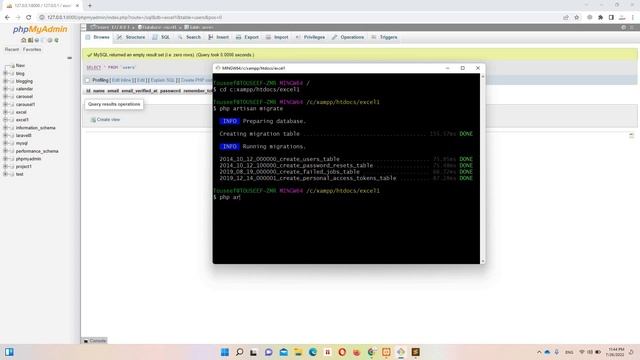Select New database entry in tree
Viewport: 640px width, 360px height.
(20, 65)
